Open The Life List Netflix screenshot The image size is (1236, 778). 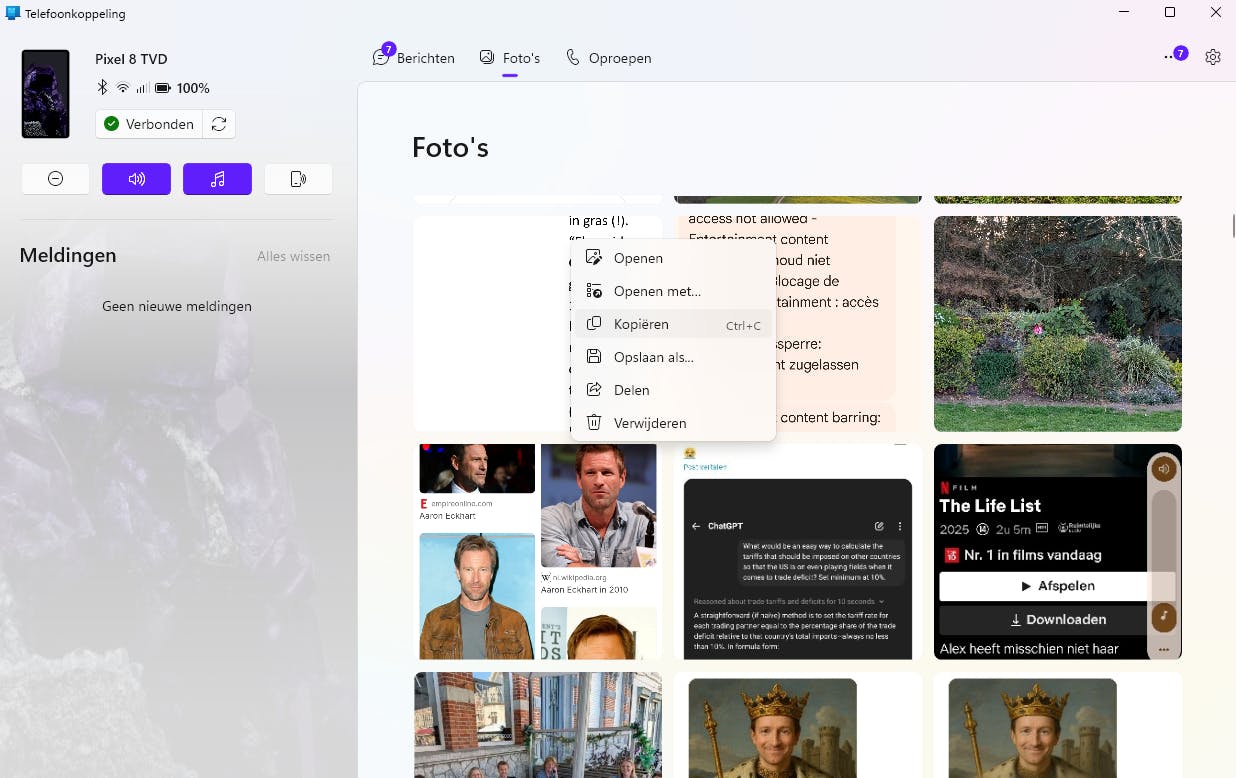pyautogui.click(x=1058, y=552)
